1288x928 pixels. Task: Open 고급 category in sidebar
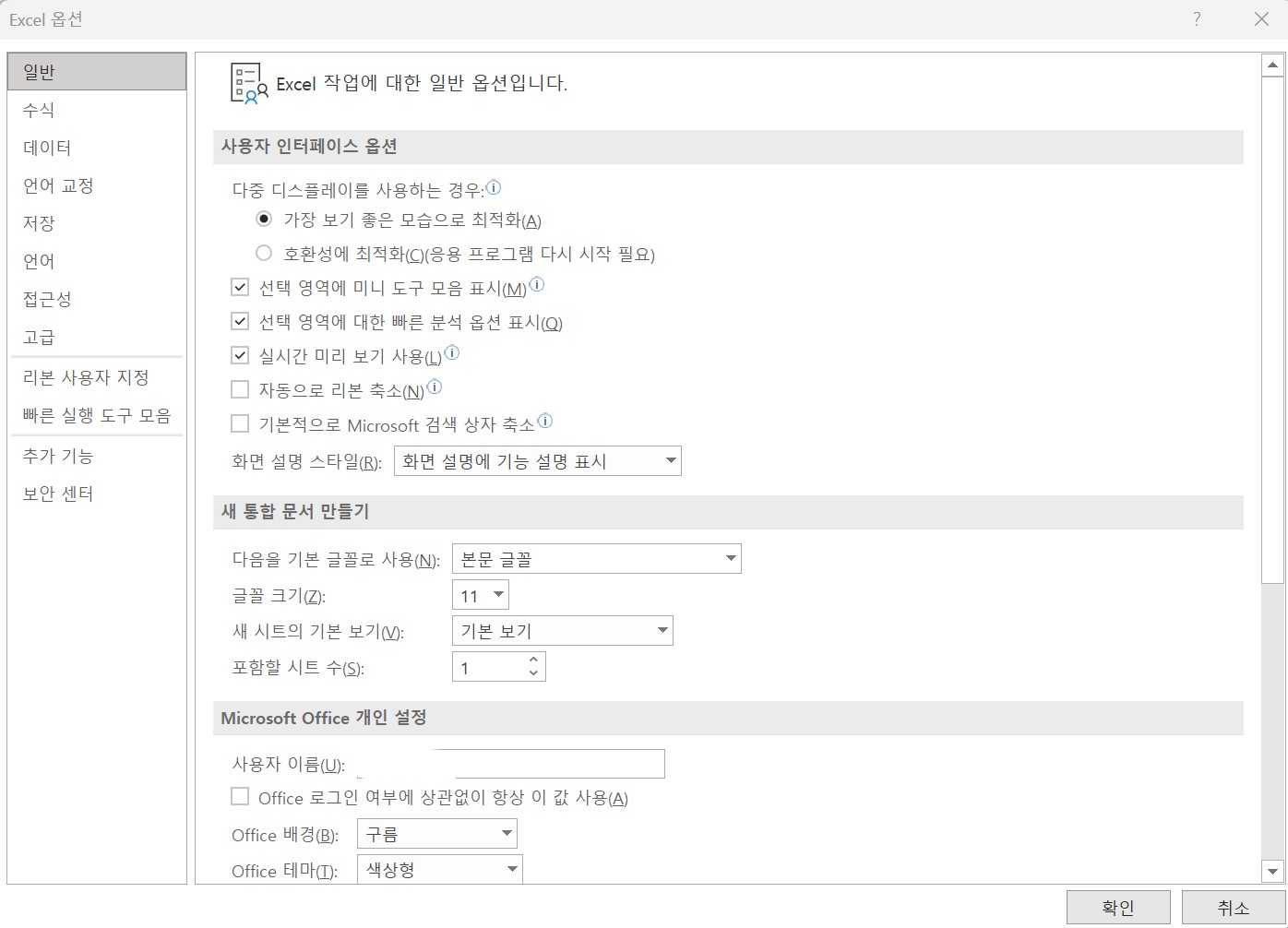97,337
